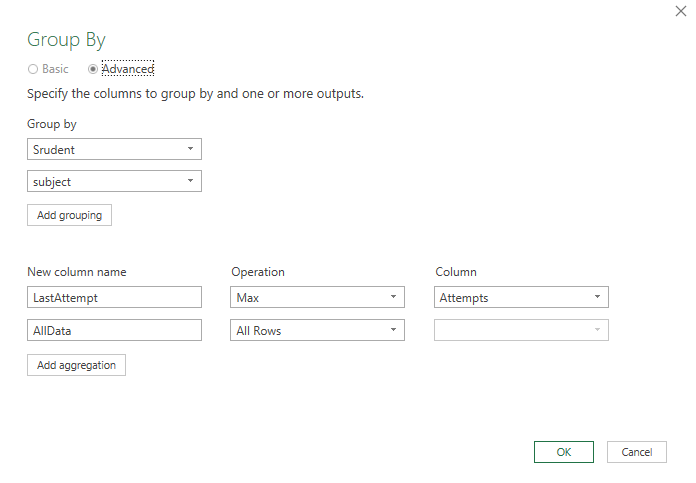This screenshot has height=483, width=696.
Task: Click Add aggregation button
Action: tap(76, 365)
